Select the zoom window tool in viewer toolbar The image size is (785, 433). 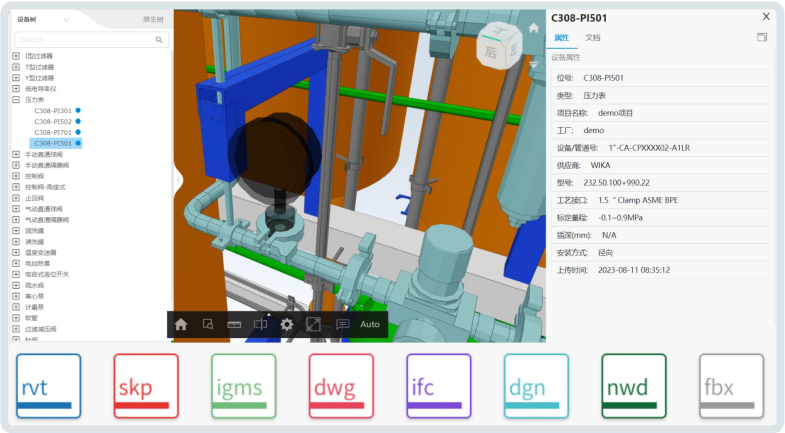208,324
